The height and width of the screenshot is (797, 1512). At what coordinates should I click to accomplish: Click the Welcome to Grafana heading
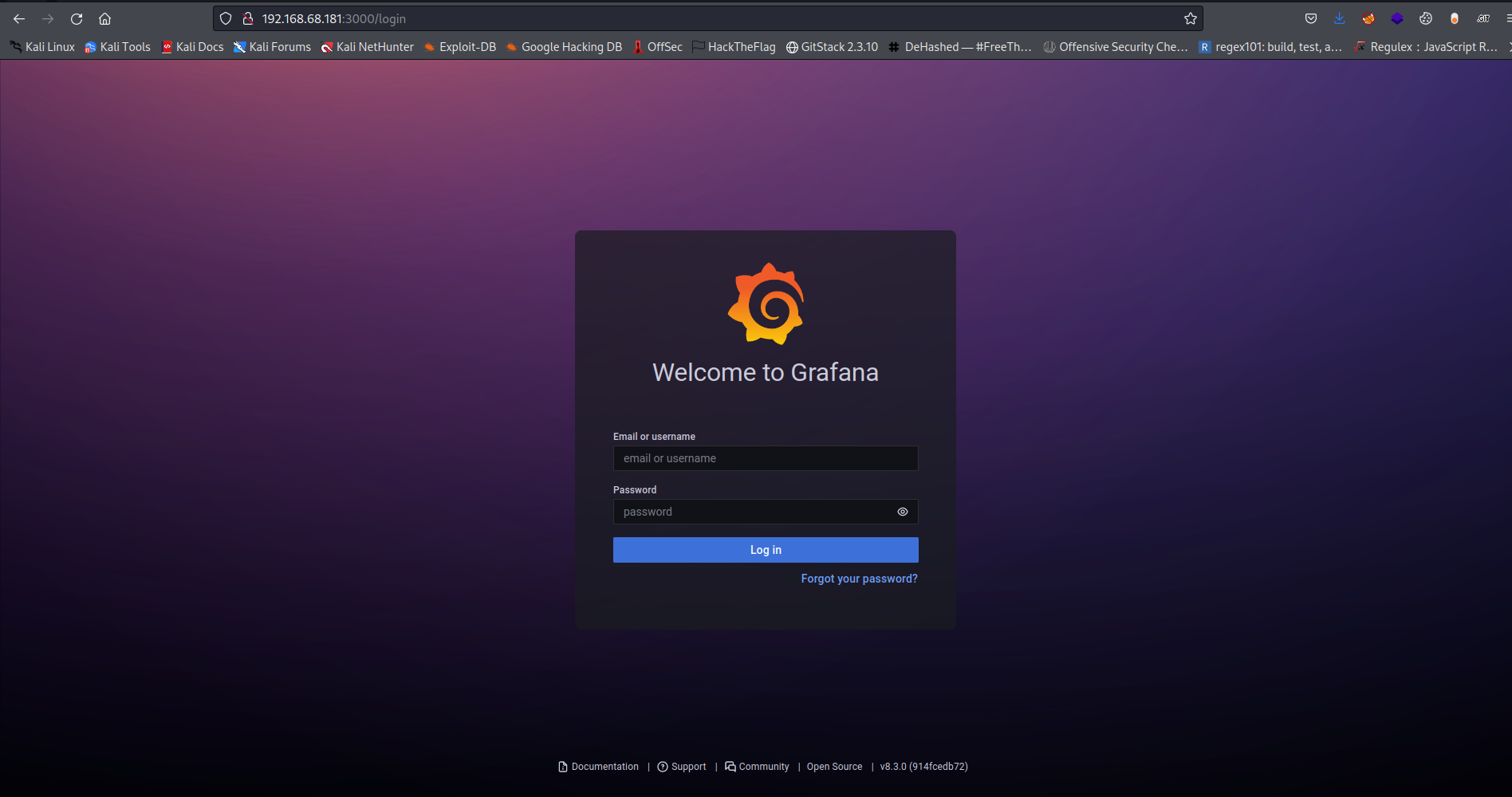[x=766, y=372]
